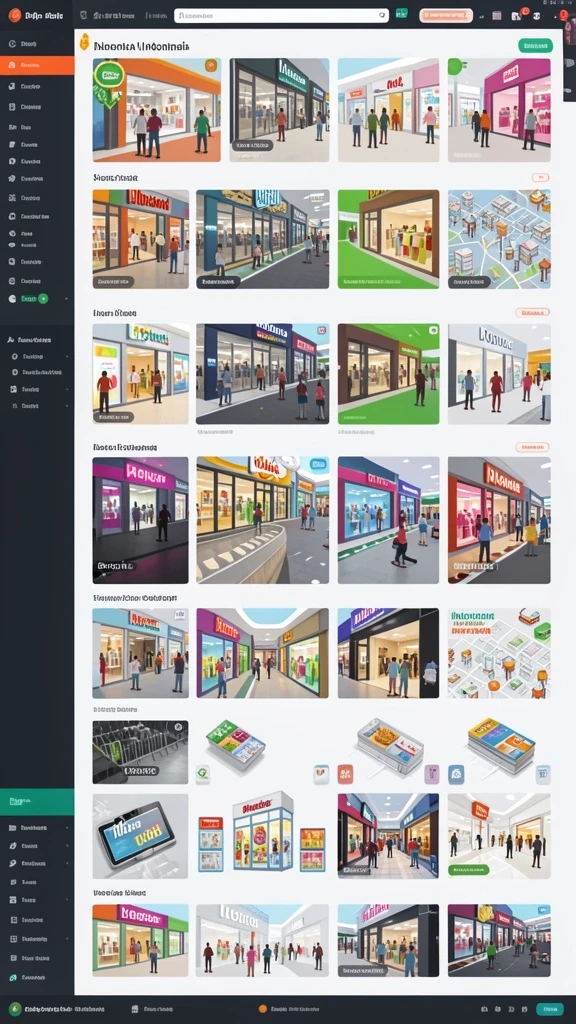Click the green app icon beside the cart thumbnail
This screenshot has width=576, height=1024.
(202, 774)
